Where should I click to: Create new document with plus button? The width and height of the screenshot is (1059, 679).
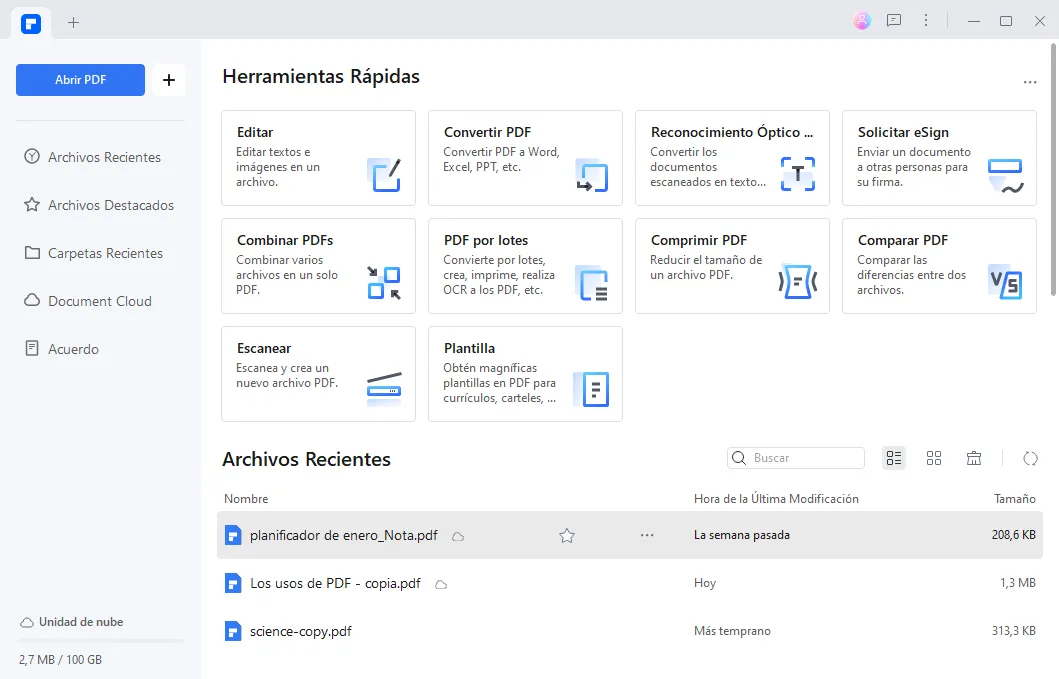point(168,80)
